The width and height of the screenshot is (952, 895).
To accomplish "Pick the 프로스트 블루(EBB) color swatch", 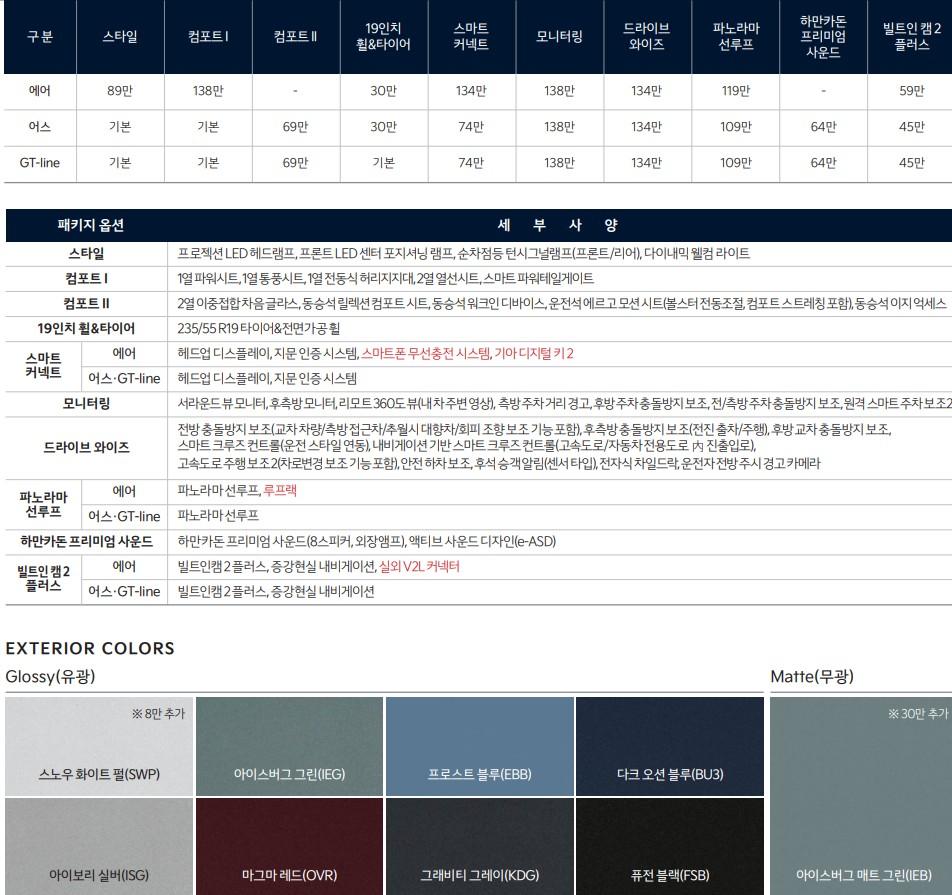I will 479,744.
